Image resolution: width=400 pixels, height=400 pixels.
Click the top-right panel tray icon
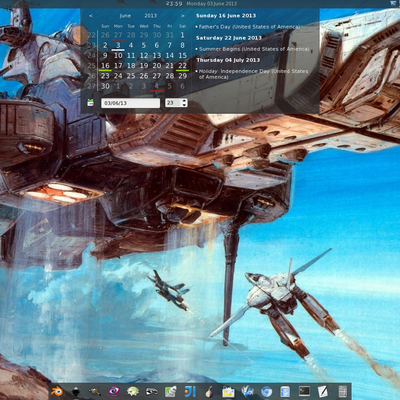pos(392,3)
